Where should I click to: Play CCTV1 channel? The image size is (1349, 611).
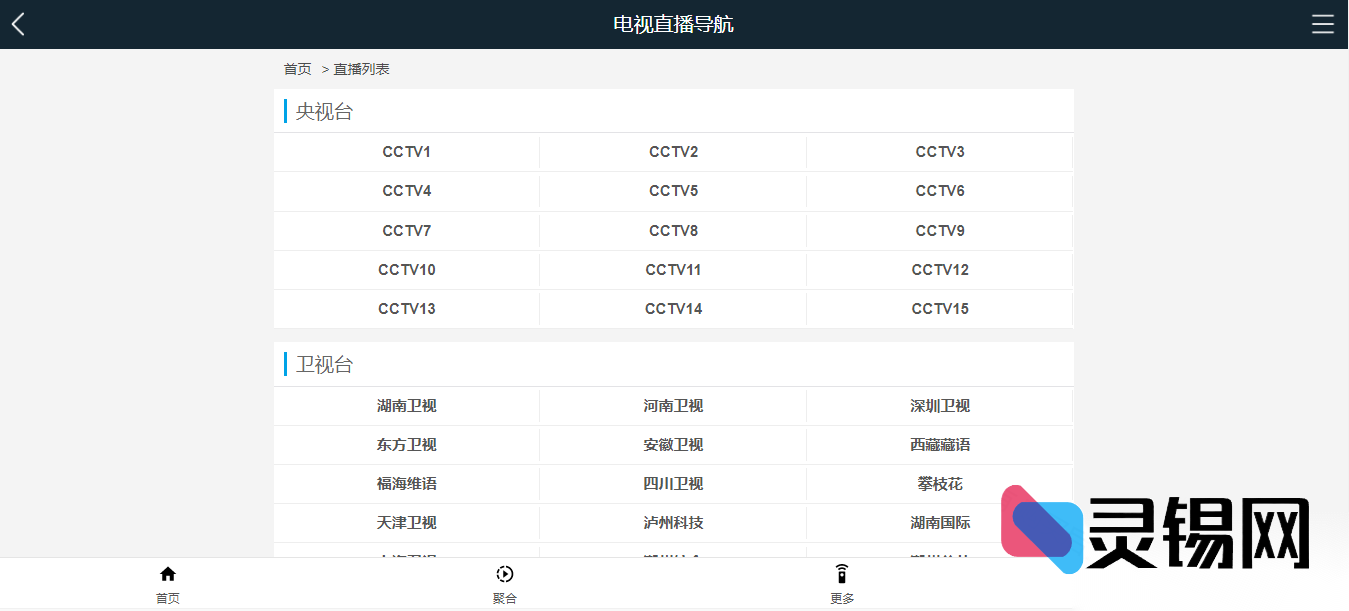coord(406,151)
